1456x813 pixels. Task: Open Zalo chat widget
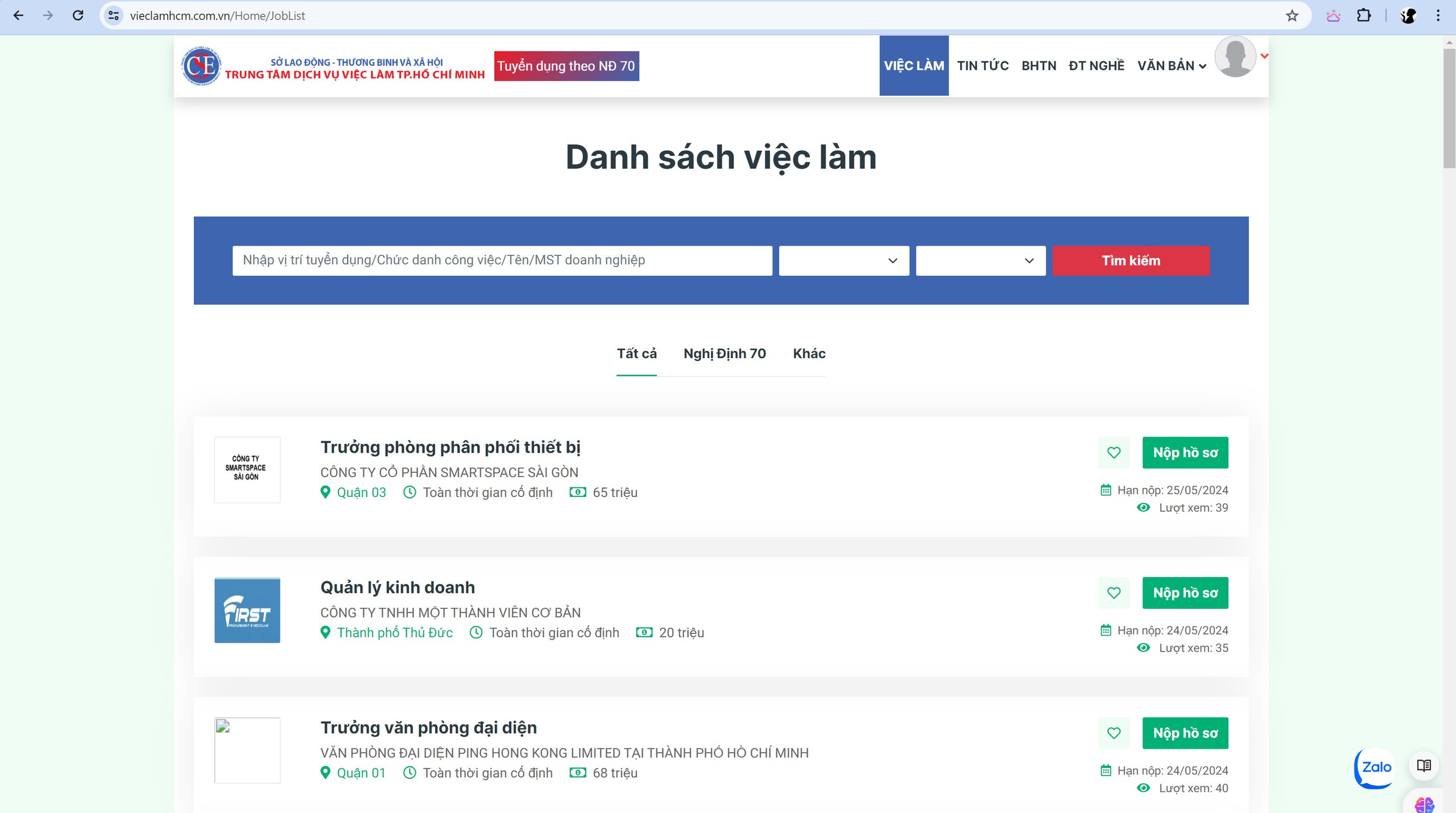pos(1375,768)
